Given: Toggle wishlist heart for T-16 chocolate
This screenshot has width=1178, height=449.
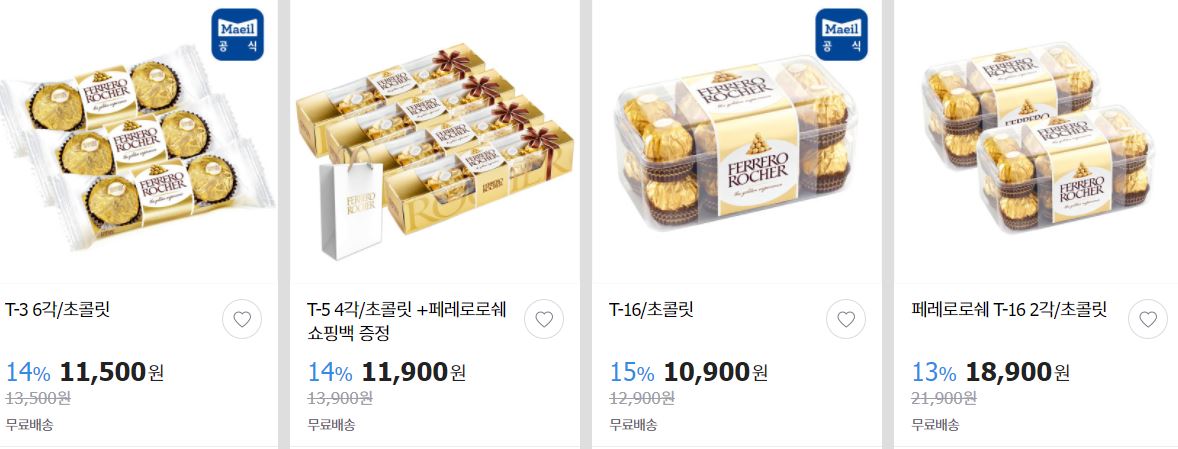Looking at the screenshot, I should click(x=846, y=319).
